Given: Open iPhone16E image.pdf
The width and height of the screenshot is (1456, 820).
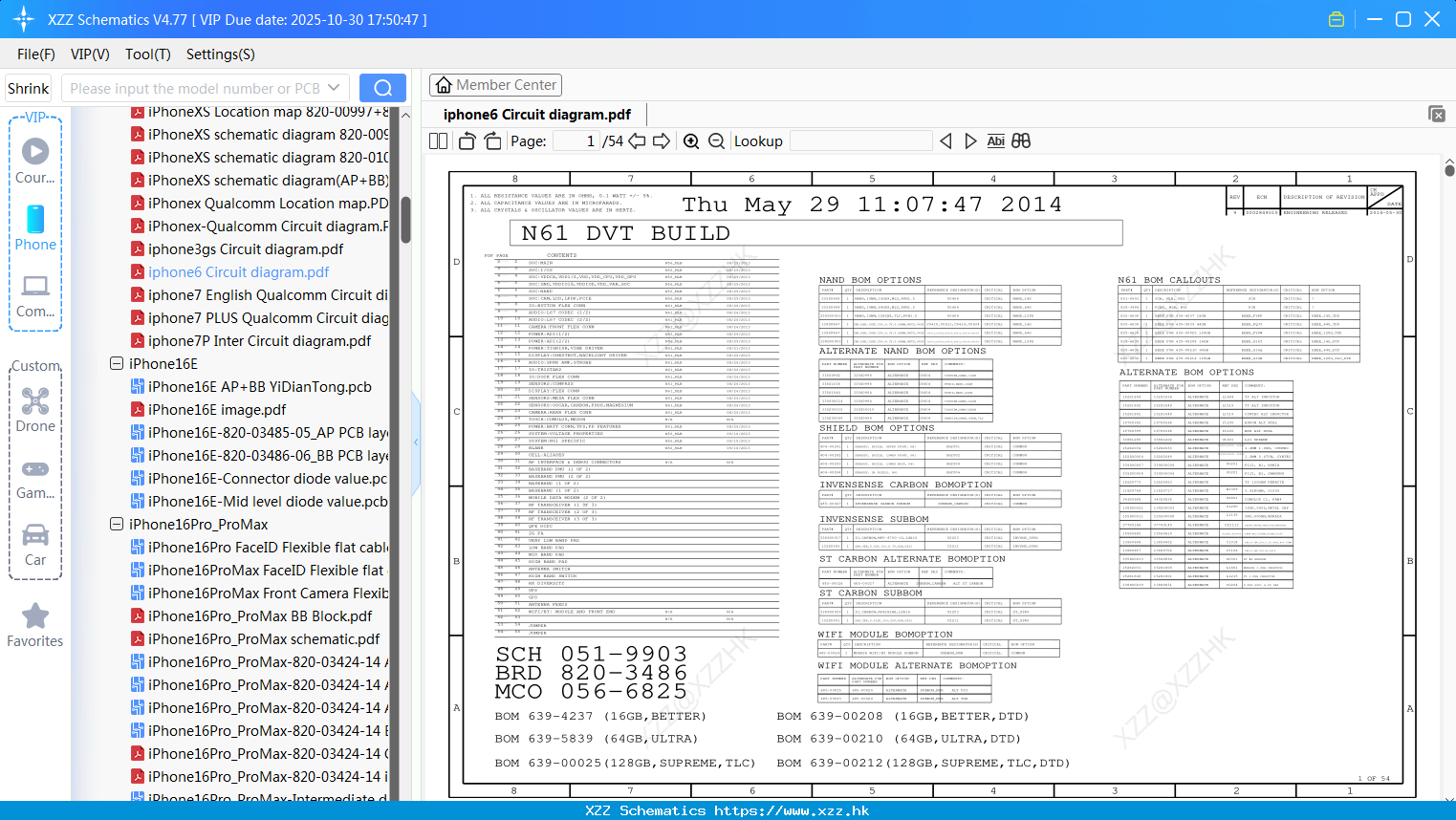Looking at the screenshot, I should click(x=217, y=409).
